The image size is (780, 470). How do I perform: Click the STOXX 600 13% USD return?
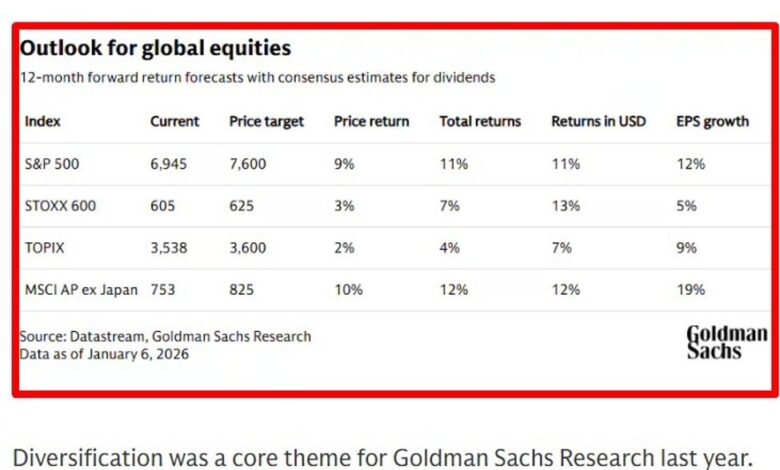565,206
